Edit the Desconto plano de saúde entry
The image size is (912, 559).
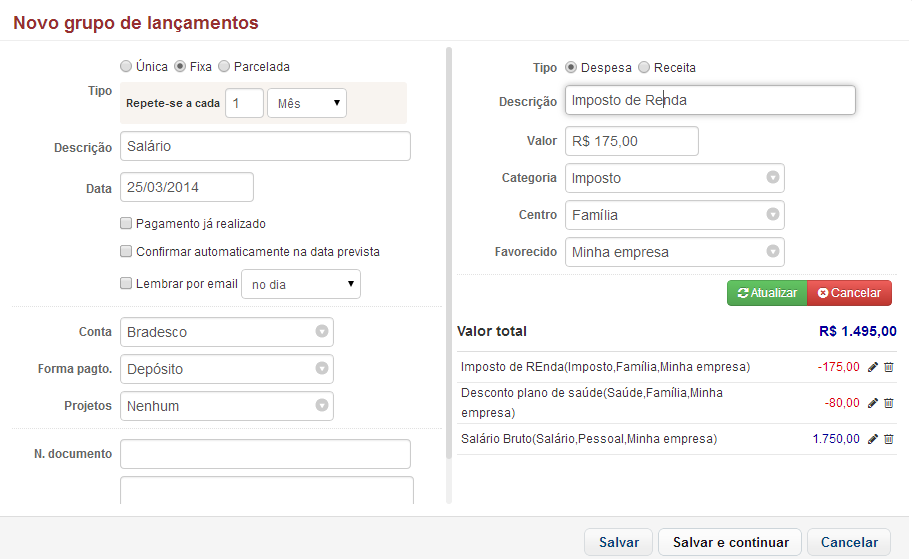coord(873,403)
